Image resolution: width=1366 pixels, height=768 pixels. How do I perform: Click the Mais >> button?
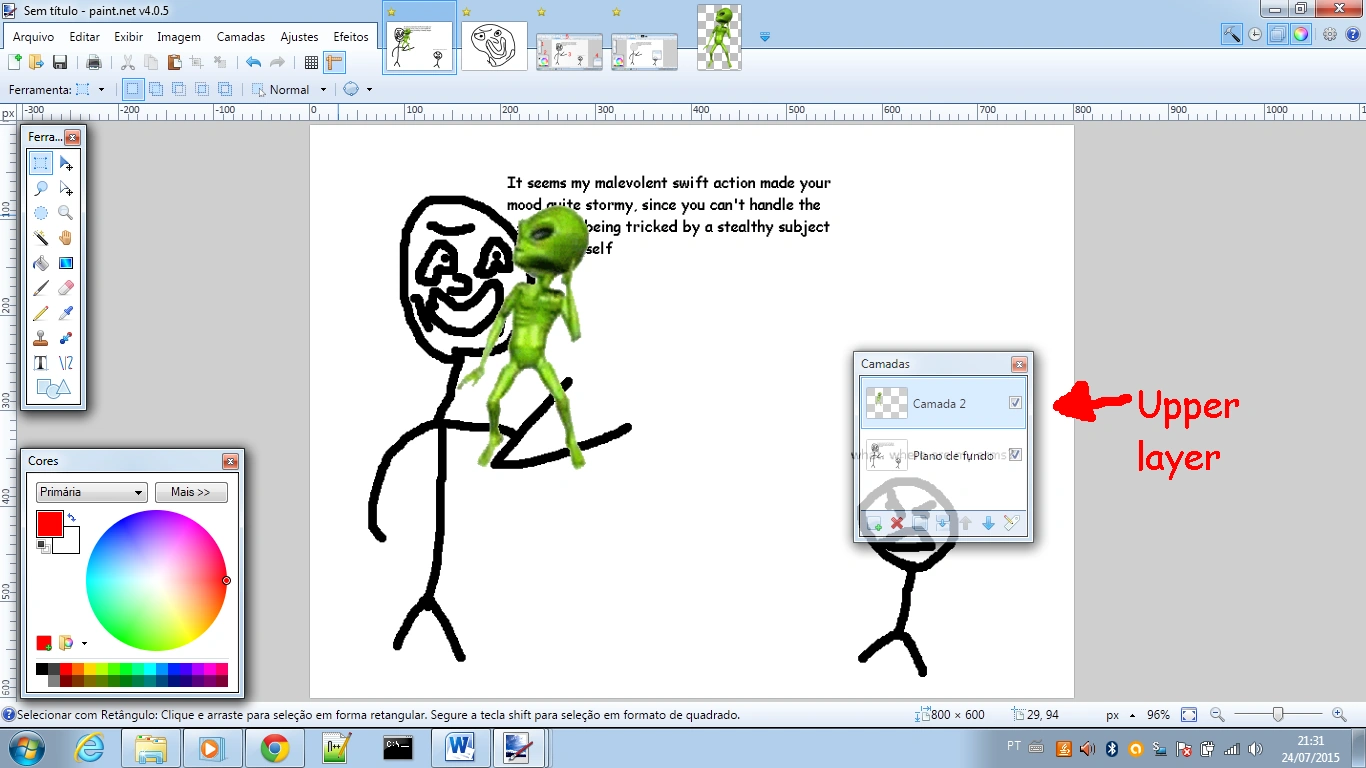[x=191, y=492]
